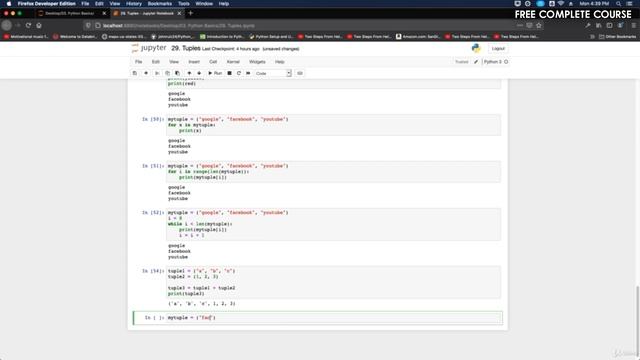Bookmark this page with star icon

pyautogui.click(x=539, y=25)
